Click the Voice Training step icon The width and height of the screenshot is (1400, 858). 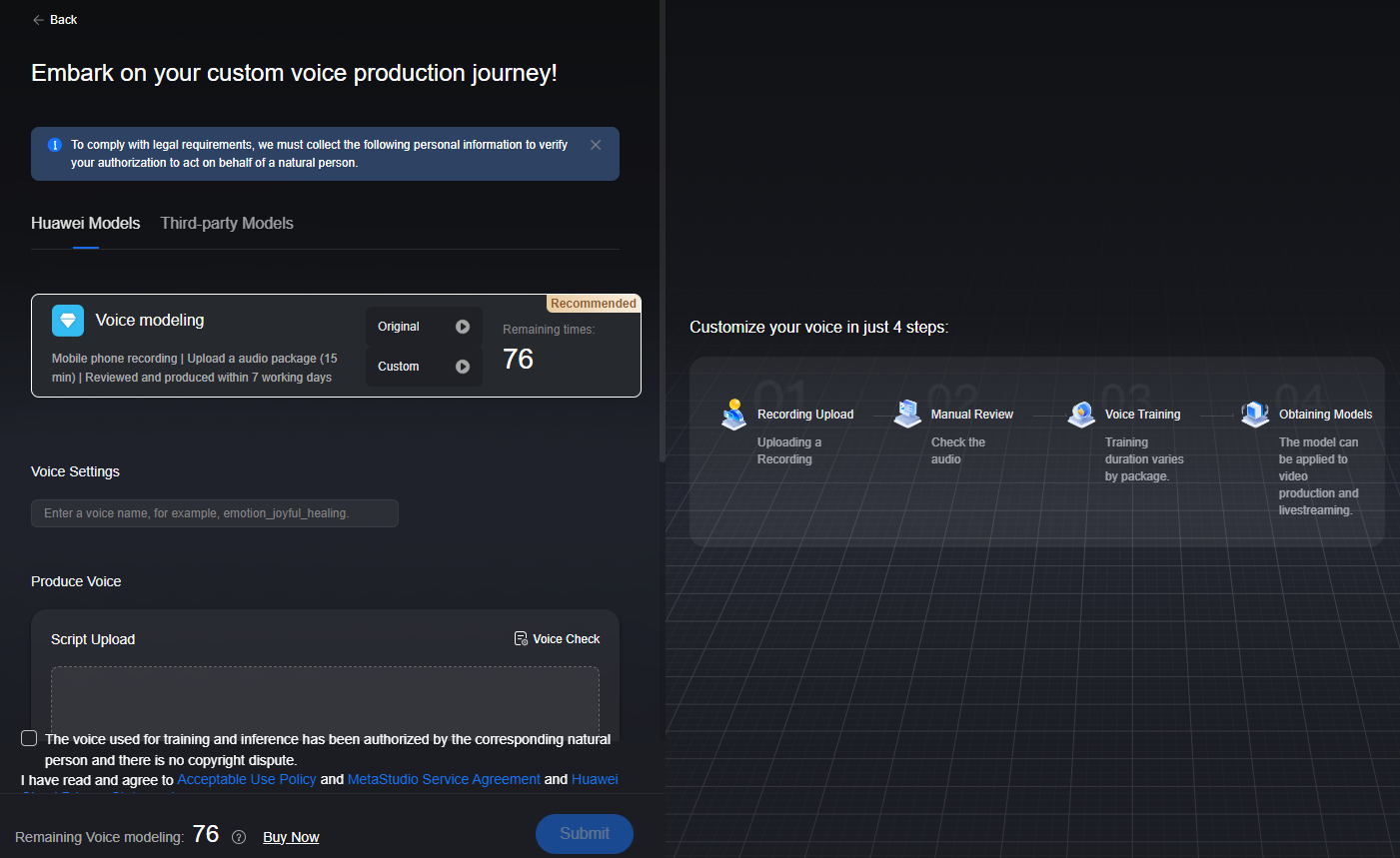point(1081,414)
